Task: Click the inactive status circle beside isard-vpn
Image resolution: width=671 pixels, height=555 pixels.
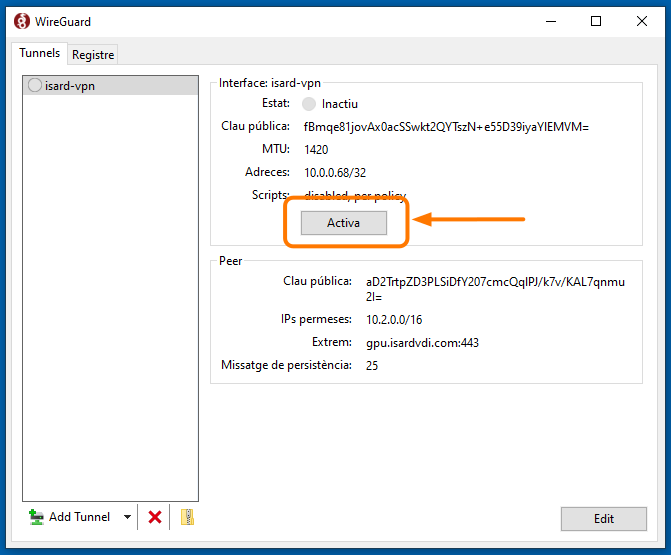Action: pyautogui.click(x=35, y=86)
